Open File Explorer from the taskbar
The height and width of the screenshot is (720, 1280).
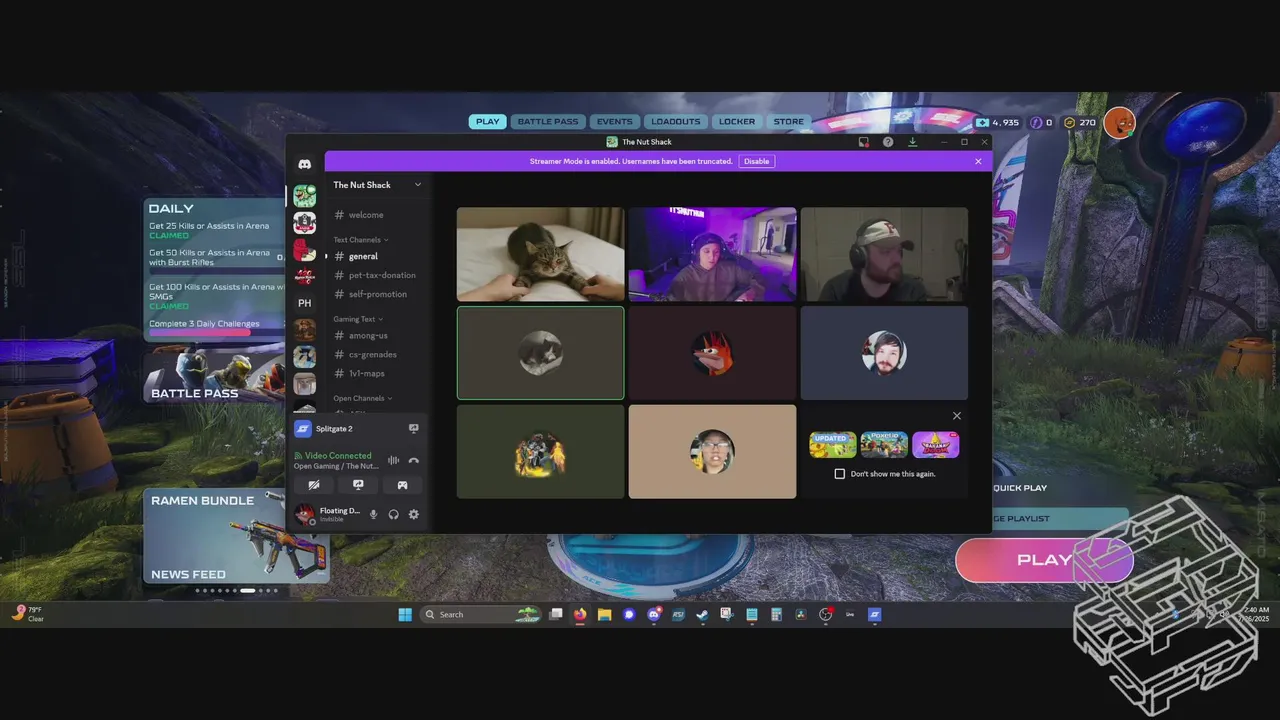click(x=604, y=614)
